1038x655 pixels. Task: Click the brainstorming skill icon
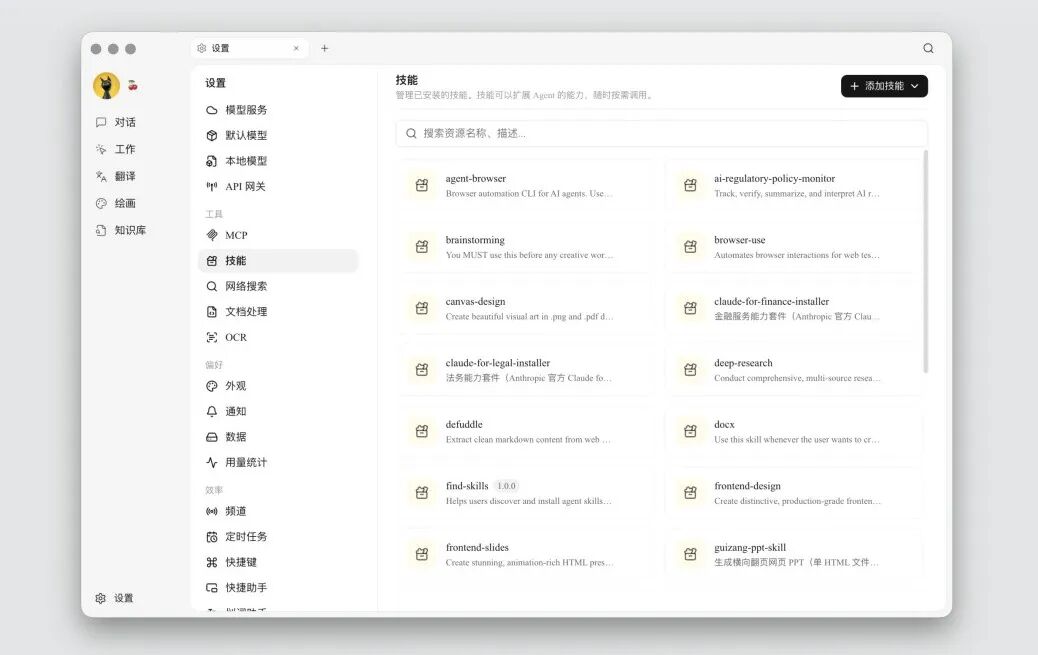(422, 247)
